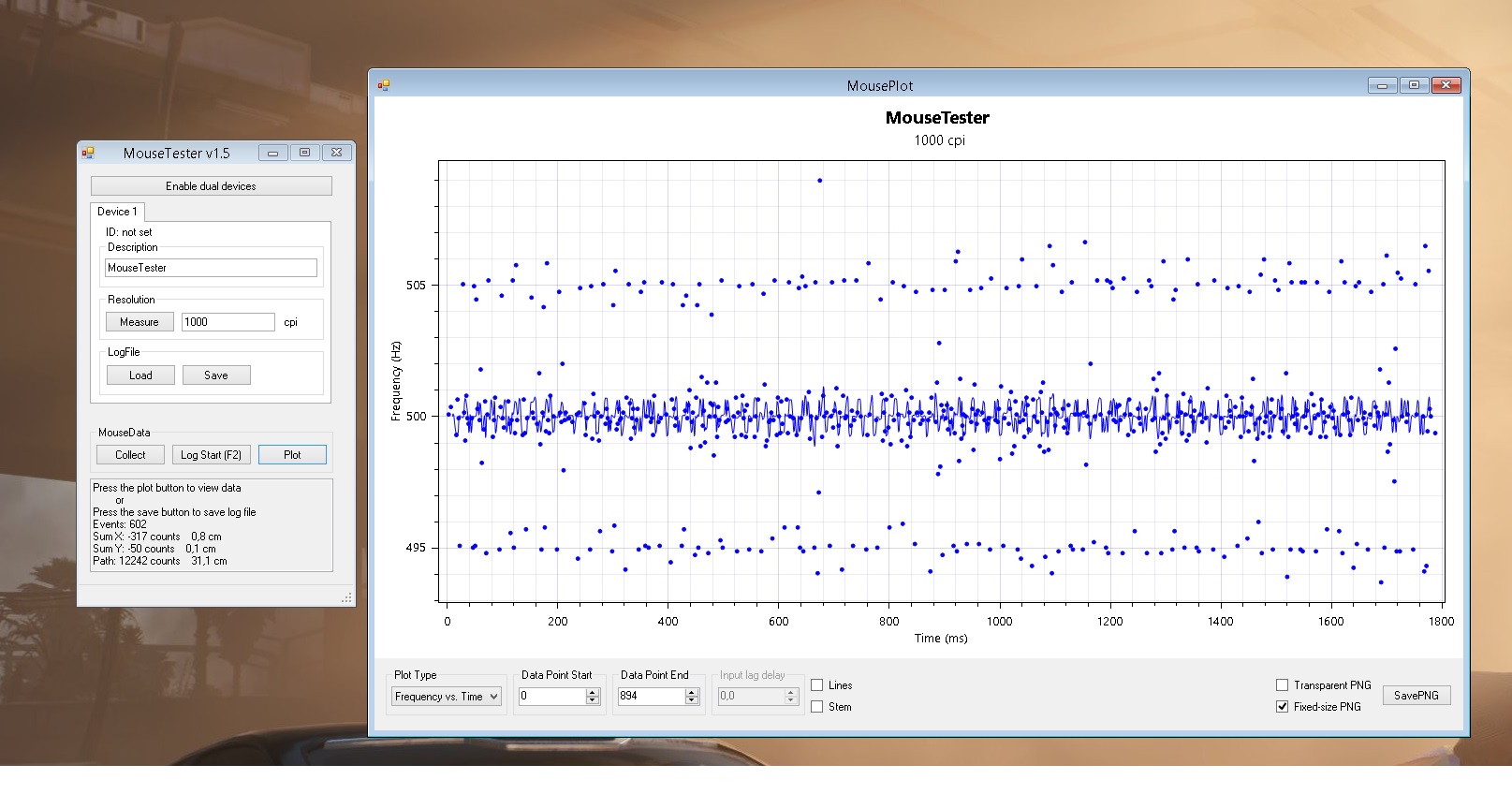Viewport: 1512px width, 809px height.
Task: Increase Data Point End with up arrow
Action: [x=692, y=692]
